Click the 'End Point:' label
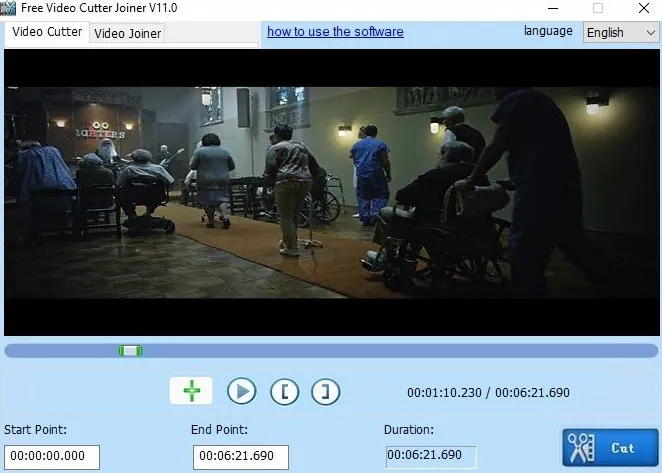Screen dimensions: 662x473 pos(219,430)
